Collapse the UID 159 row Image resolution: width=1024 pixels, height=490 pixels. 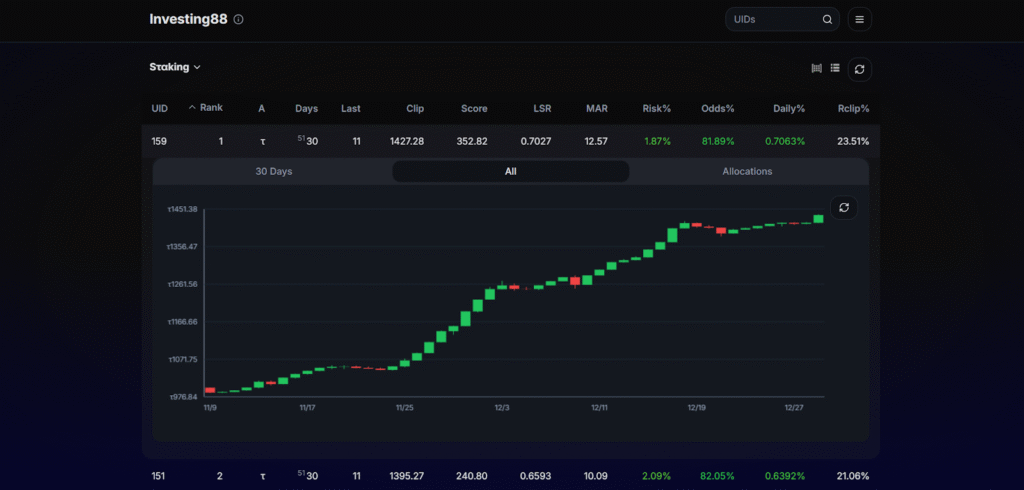(160, 141)
